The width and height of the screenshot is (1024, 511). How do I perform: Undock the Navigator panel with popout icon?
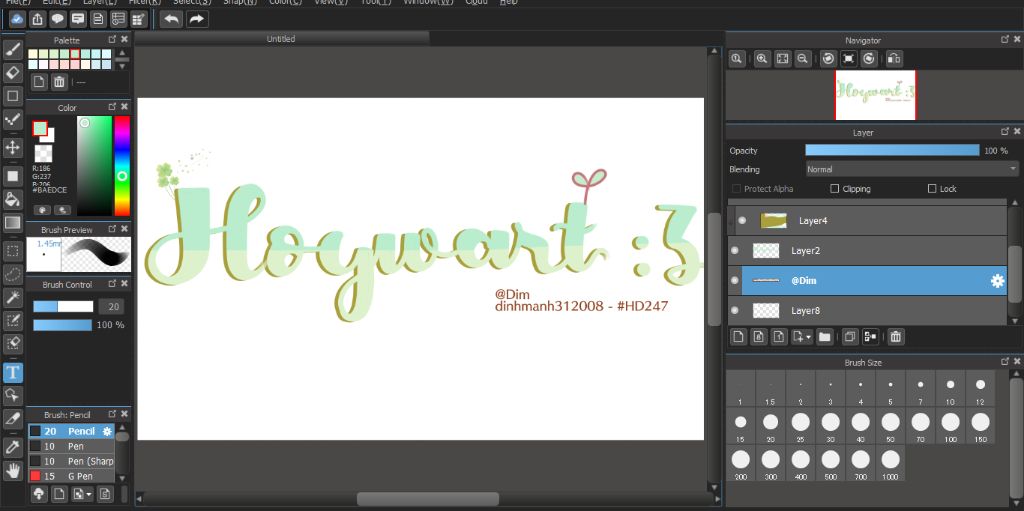(x=1004, y=40)
